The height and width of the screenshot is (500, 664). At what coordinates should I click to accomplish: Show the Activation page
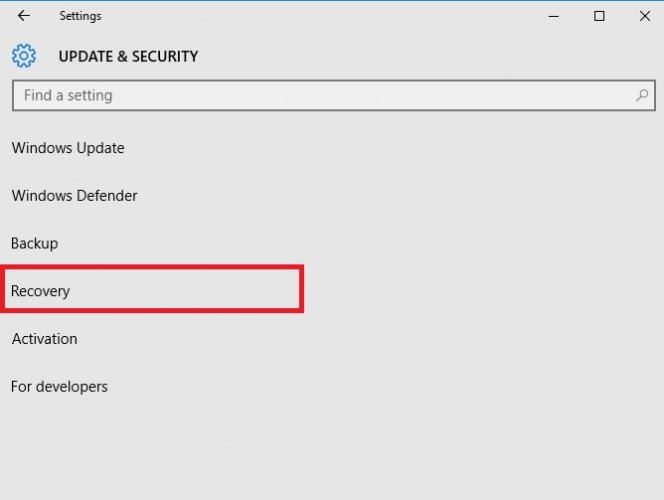[44, 339]
